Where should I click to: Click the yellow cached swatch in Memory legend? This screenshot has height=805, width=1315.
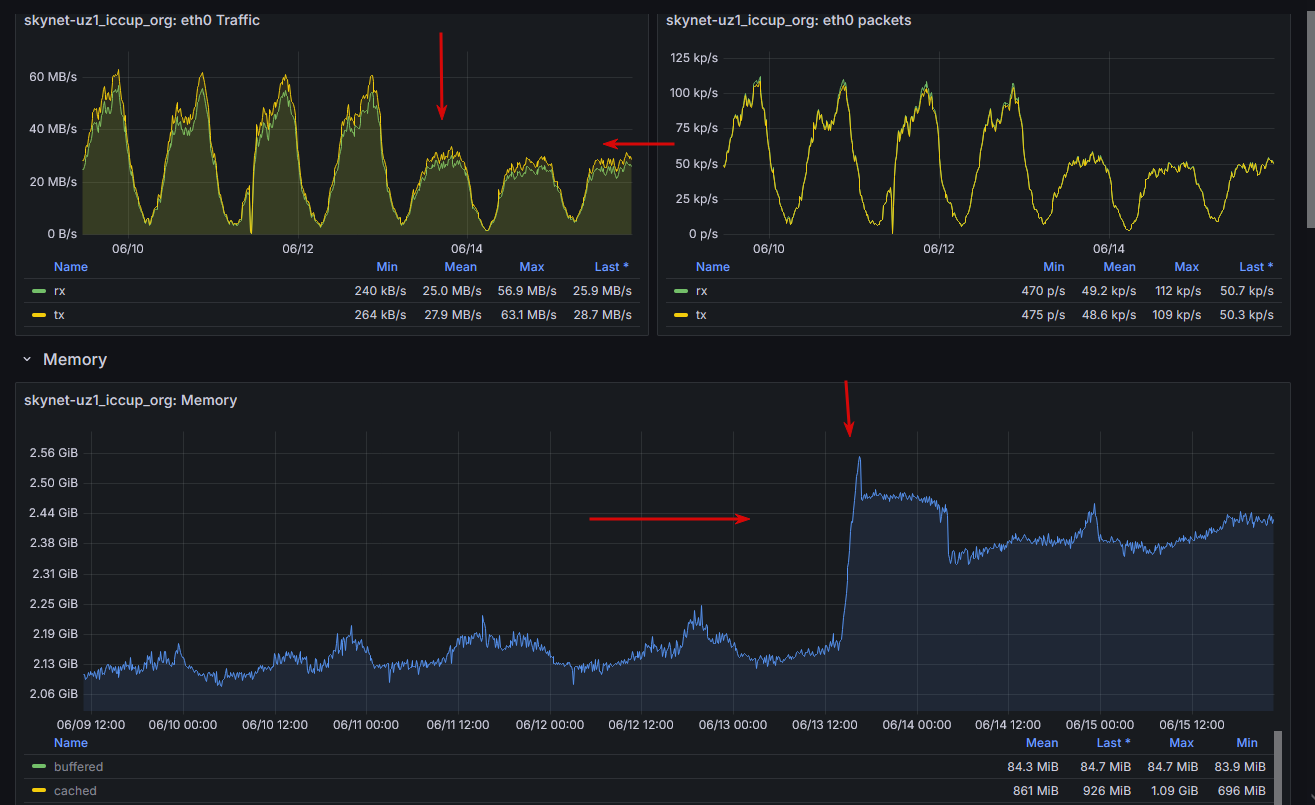pos(39,791)
